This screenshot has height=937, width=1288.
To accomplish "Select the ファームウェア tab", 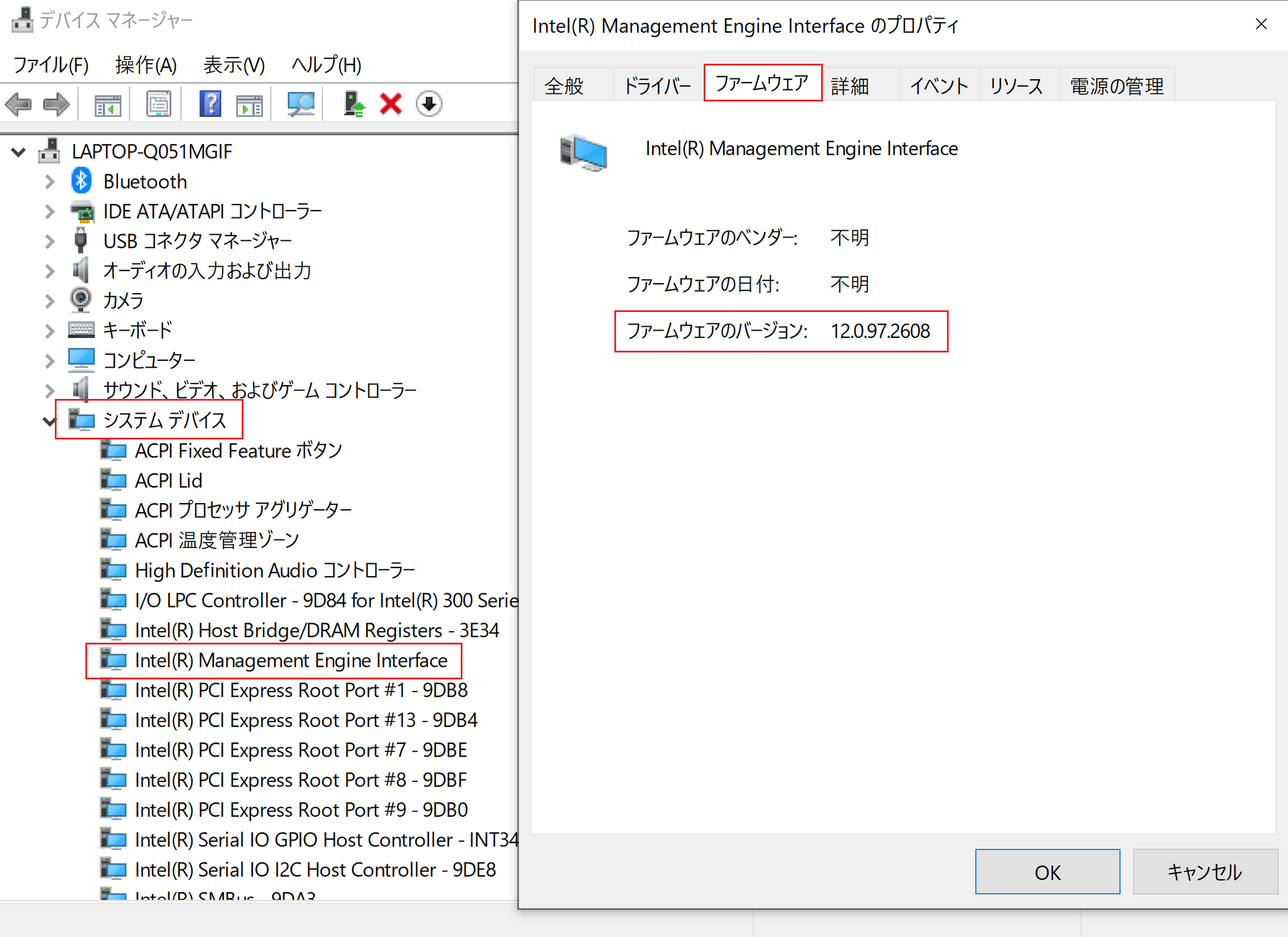I will (x=763, y=83).
